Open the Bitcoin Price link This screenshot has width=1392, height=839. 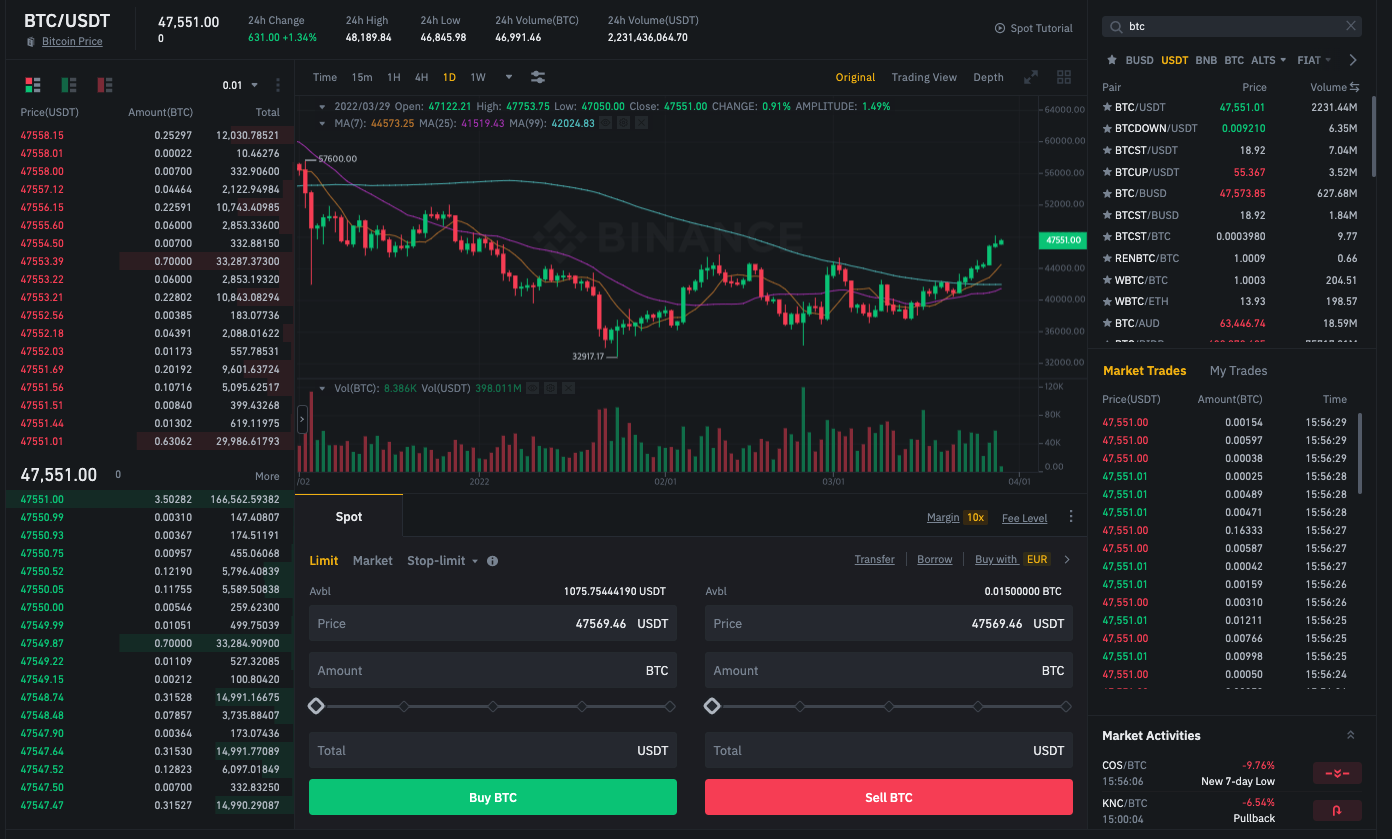click(72, 42)
